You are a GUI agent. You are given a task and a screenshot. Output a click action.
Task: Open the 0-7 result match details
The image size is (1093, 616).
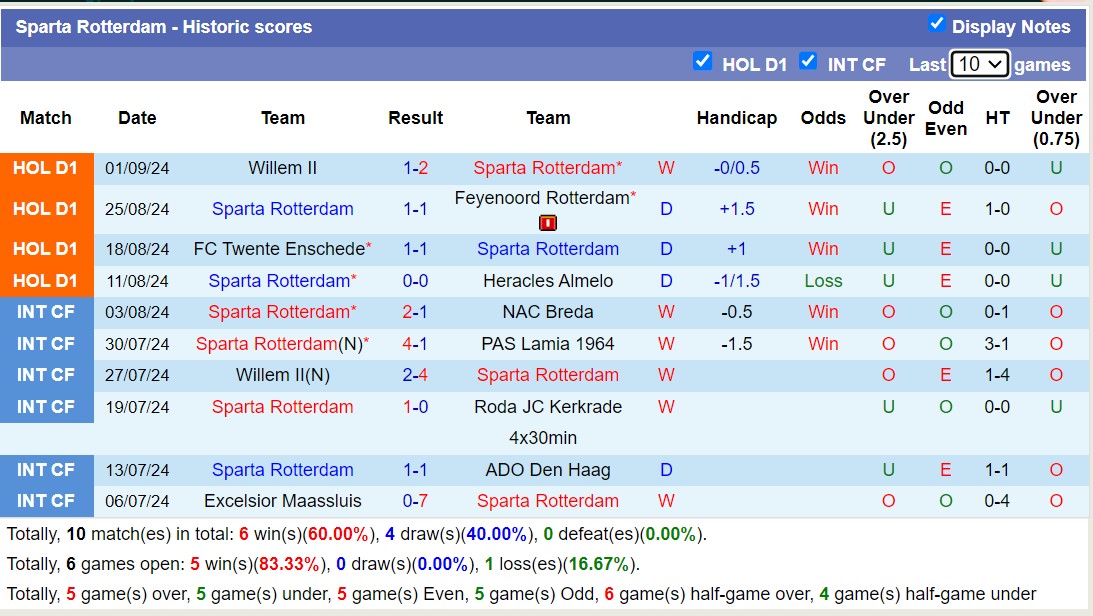pyautogui.click(x=415, y=501)
